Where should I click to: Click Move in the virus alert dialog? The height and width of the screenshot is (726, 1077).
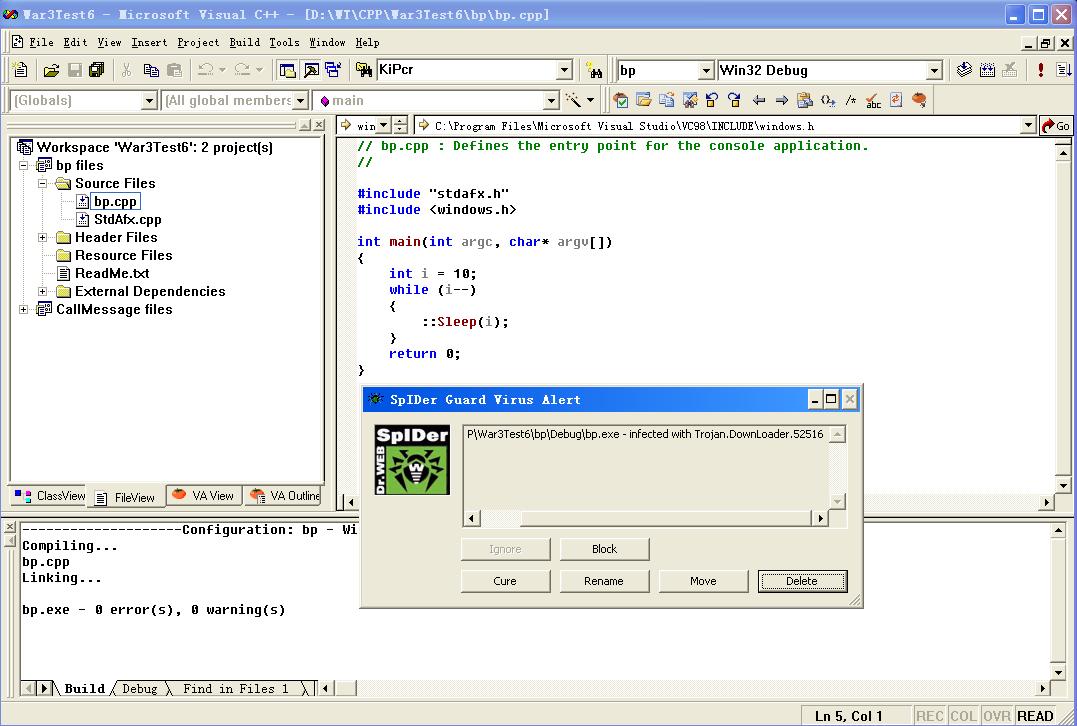(x=703, y=581)
